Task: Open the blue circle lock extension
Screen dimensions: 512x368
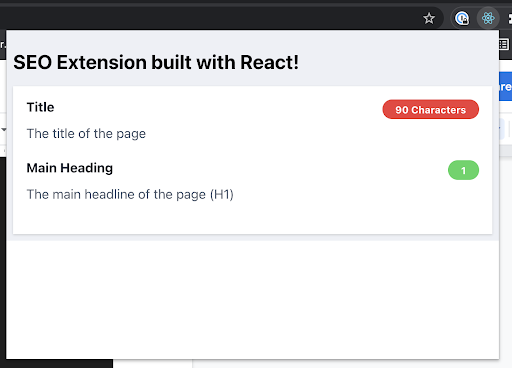Action: tap(462, 18)
